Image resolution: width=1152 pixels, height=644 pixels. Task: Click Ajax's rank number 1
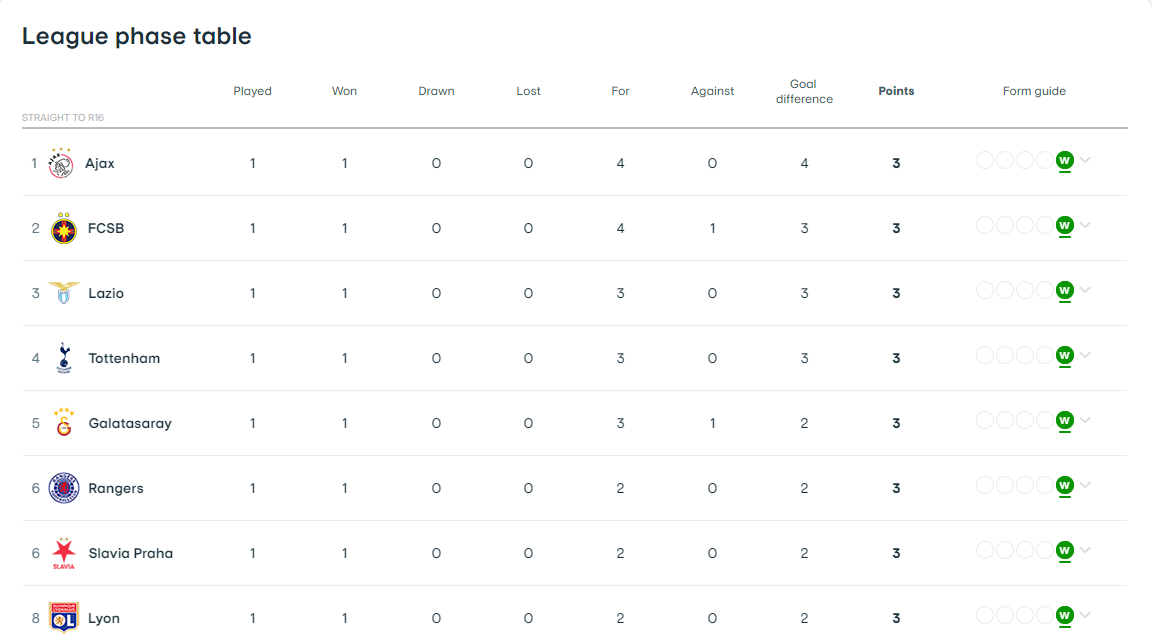tap(34, 163)
